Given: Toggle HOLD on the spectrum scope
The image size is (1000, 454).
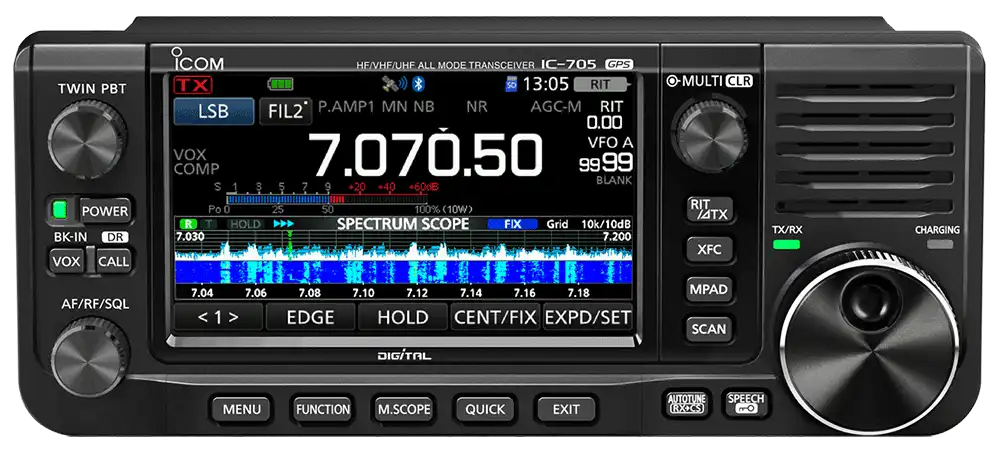Looking at the screenshot, I should [403, 317].
